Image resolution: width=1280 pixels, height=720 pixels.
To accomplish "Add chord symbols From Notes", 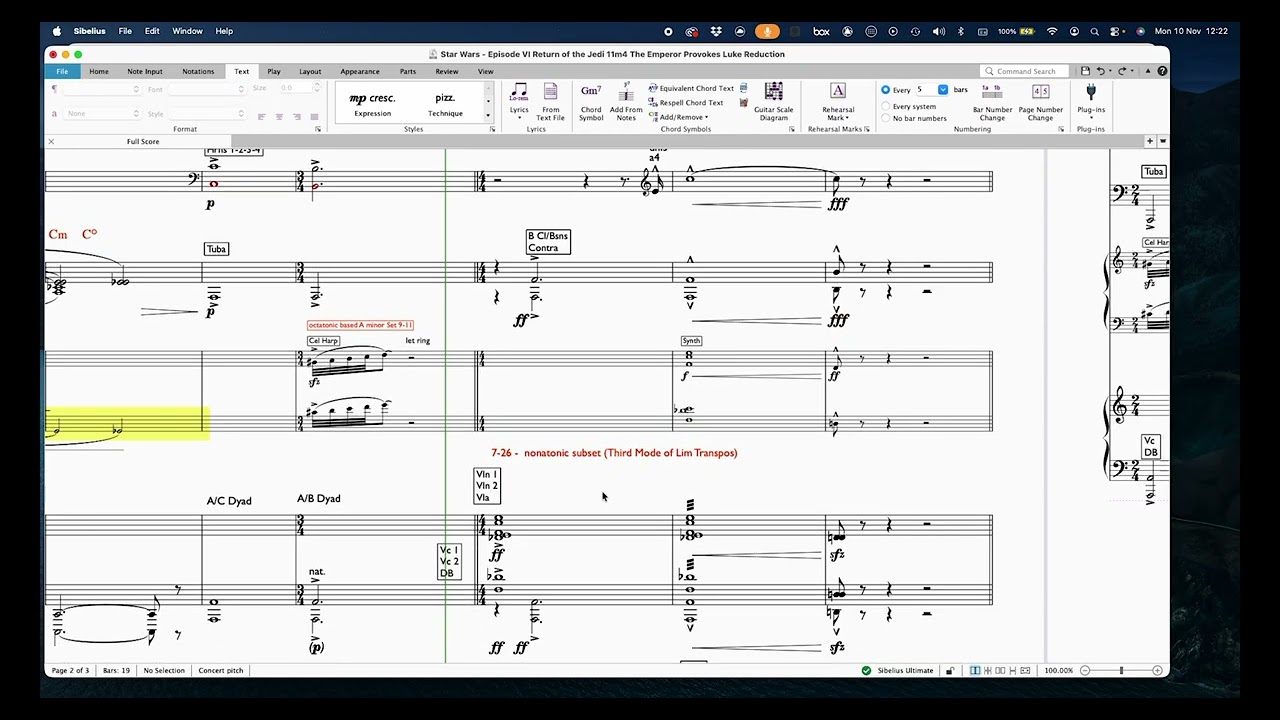I will point(626,102).
